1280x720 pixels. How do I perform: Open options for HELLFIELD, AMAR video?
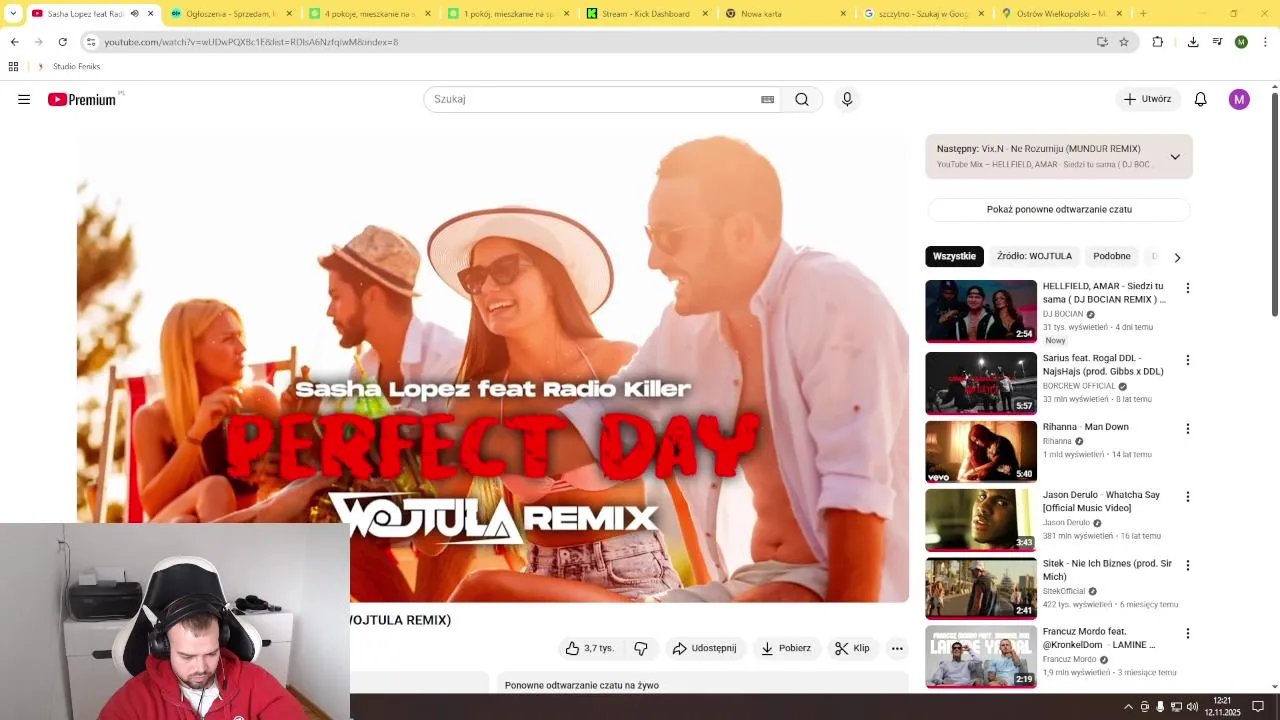pyautogui.click(x=1188, y=288)
